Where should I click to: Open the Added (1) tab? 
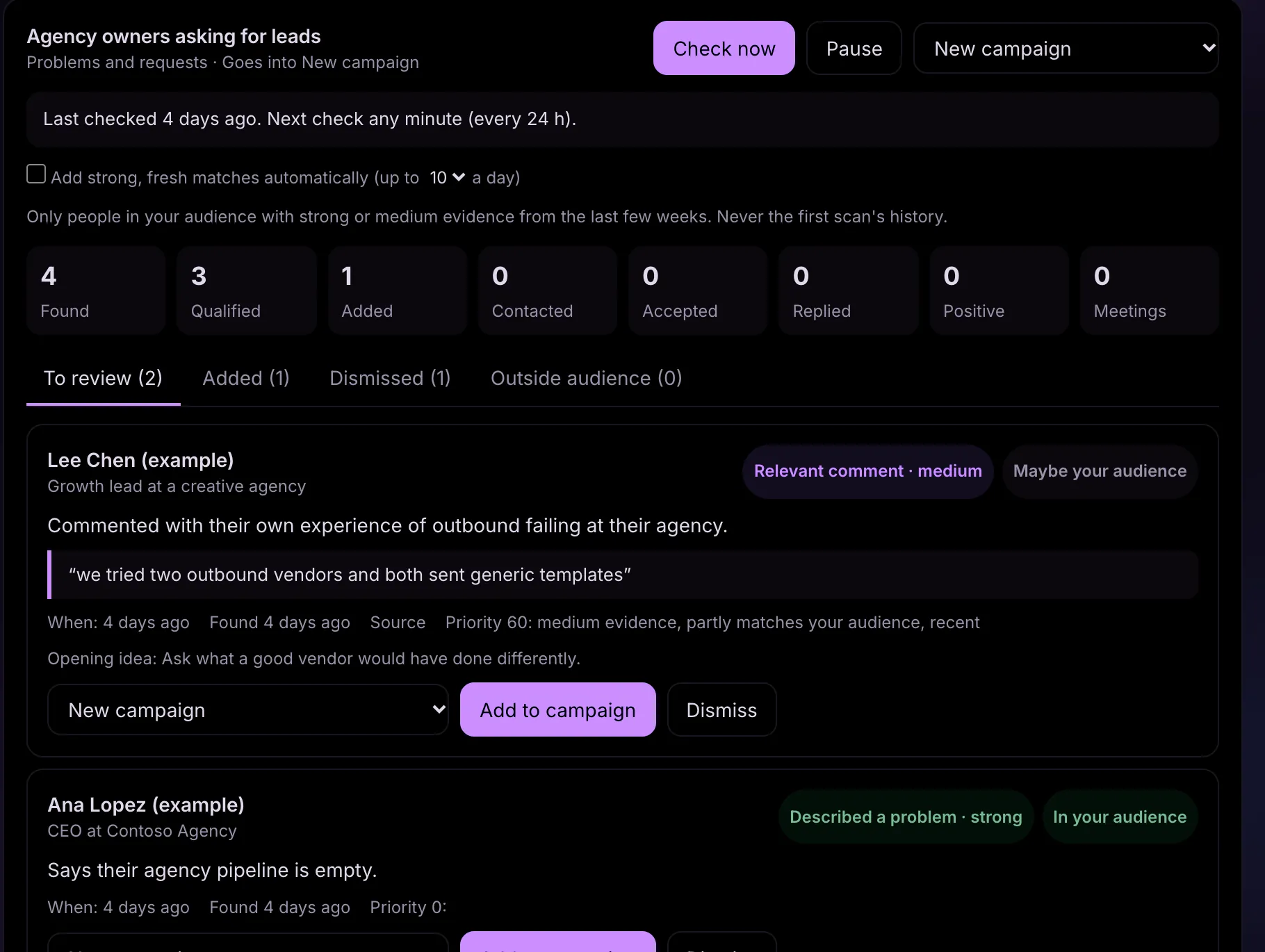pos(246,378)
